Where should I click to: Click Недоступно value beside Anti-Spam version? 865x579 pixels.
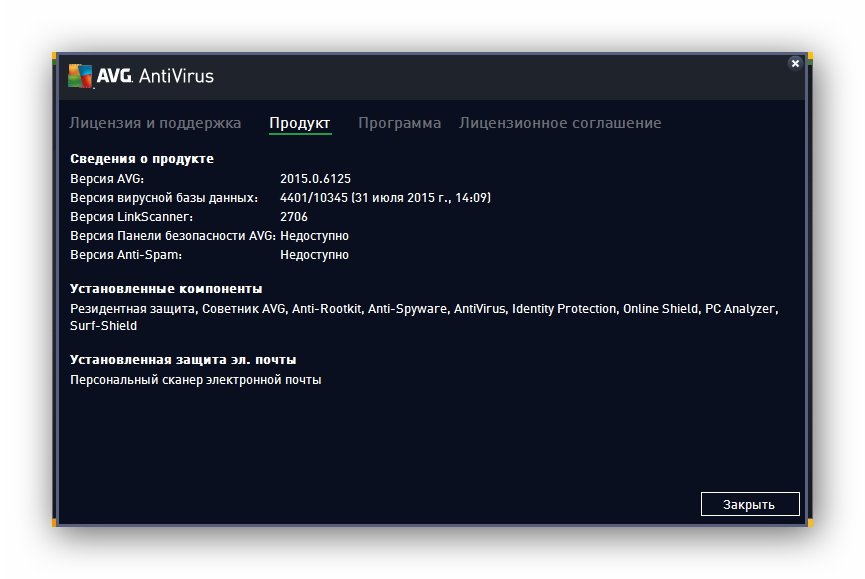coord(314,255)
